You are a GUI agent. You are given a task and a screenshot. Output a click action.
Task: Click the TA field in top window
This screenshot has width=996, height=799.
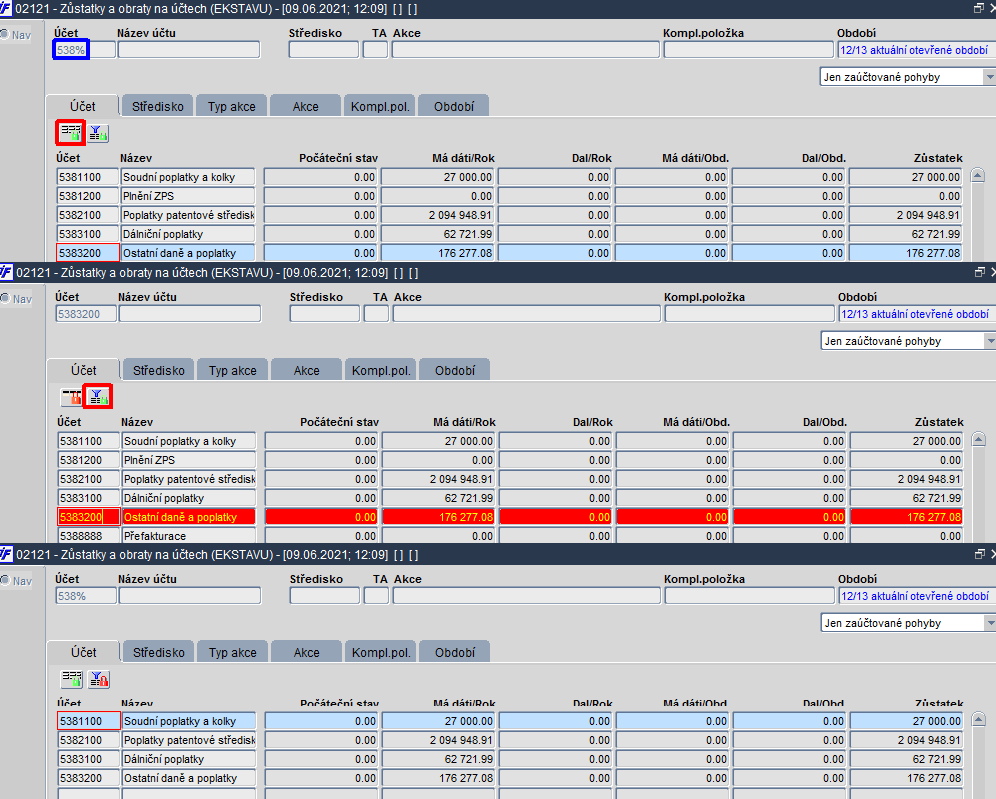pos(375,50)
